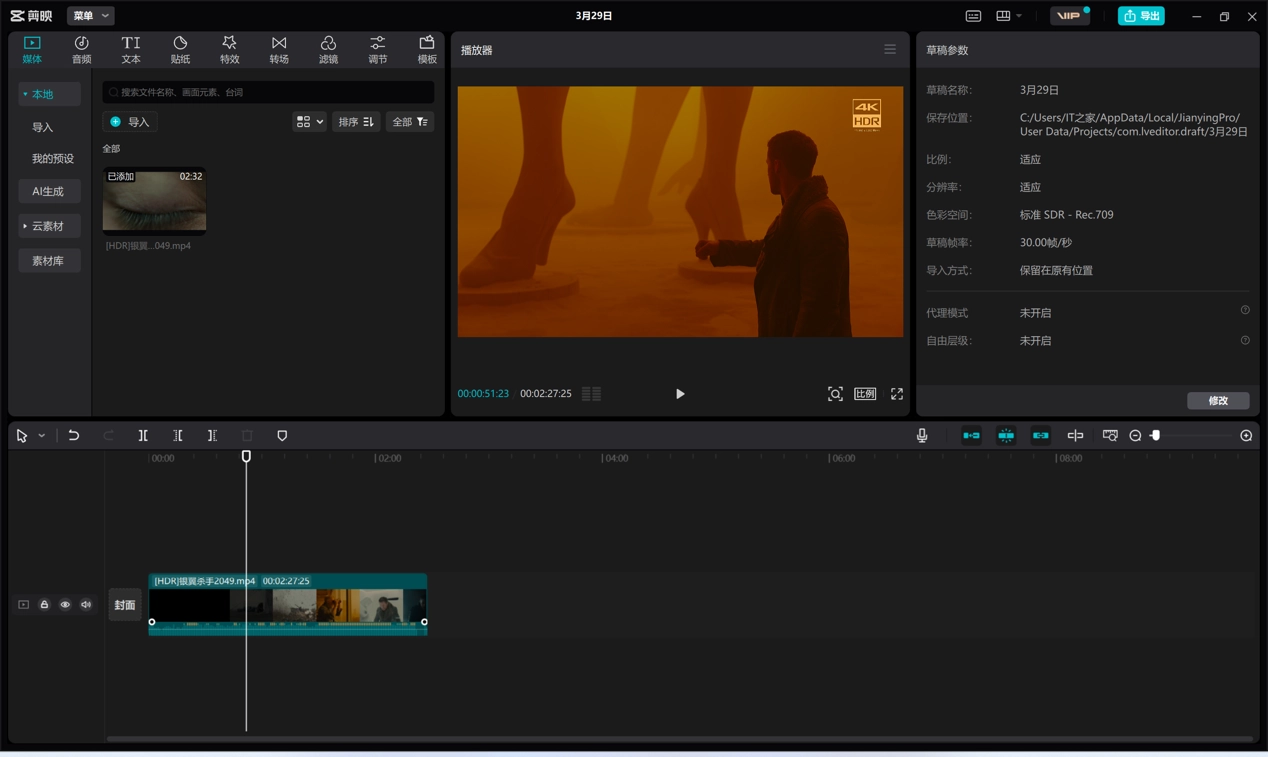
Task: Click the undo arrow in timeline toolbar
Action: [74, 436]
